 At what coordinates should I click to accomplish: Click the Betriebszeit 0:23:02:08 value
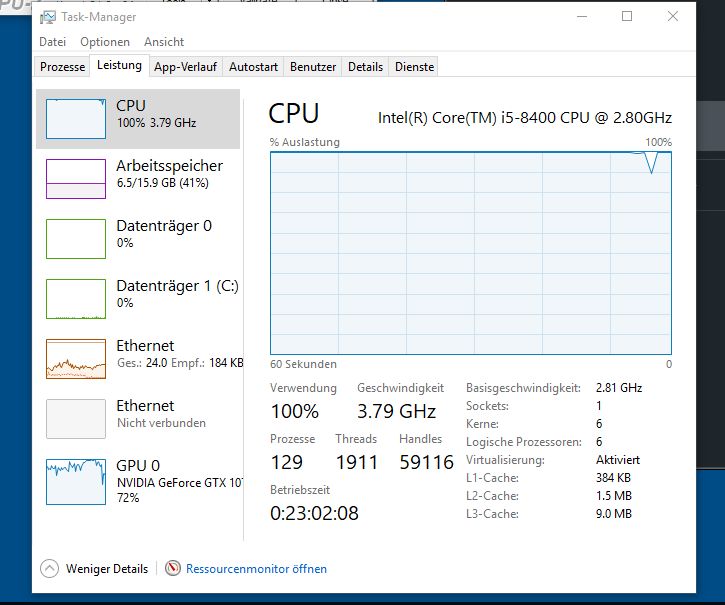click(x=314, y=513)
